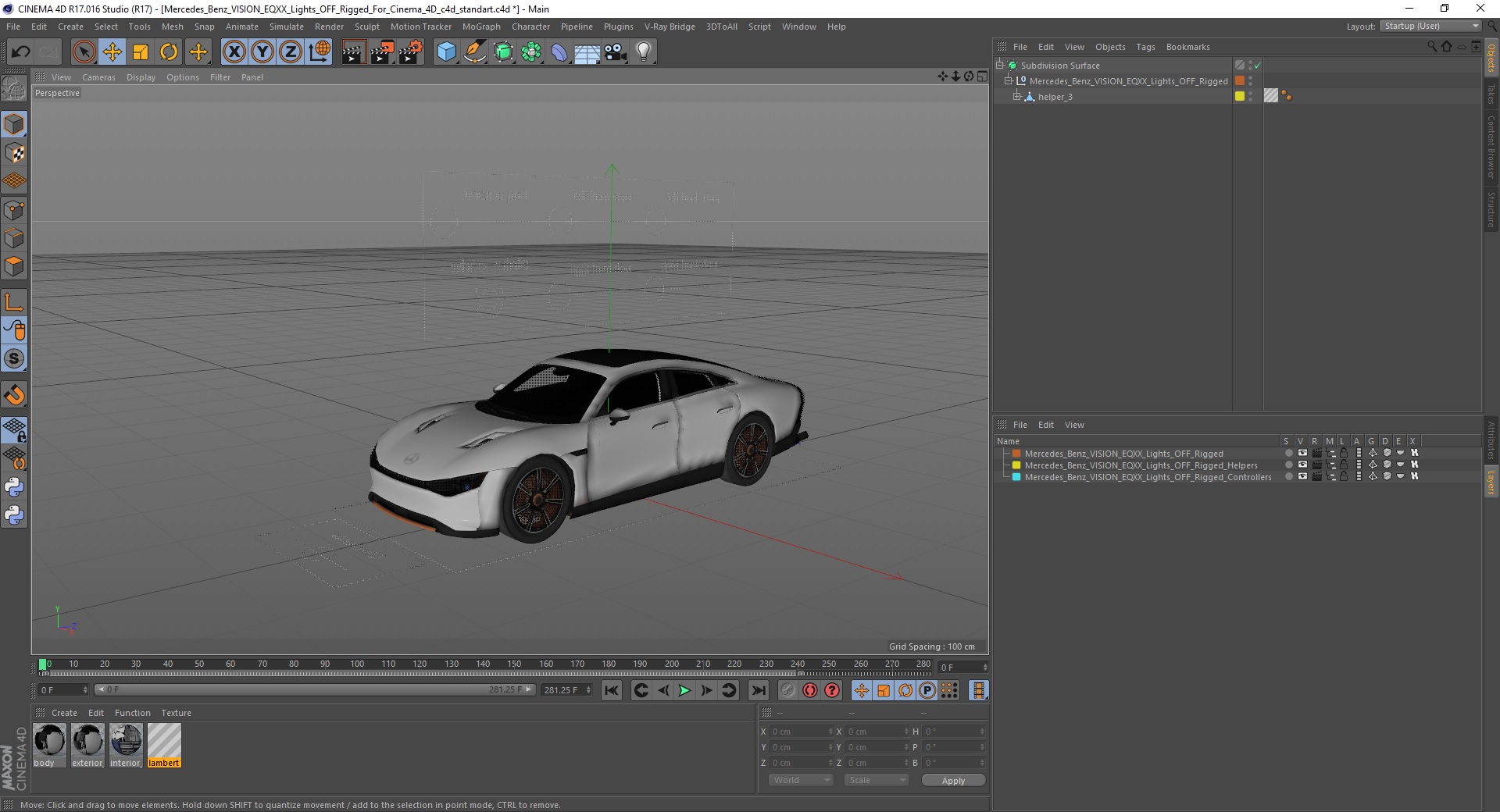Image resolution: width=1500 pixels, height=812 pixels.
Task: Open the World coordinate dropdown
Action: (801, 780)
